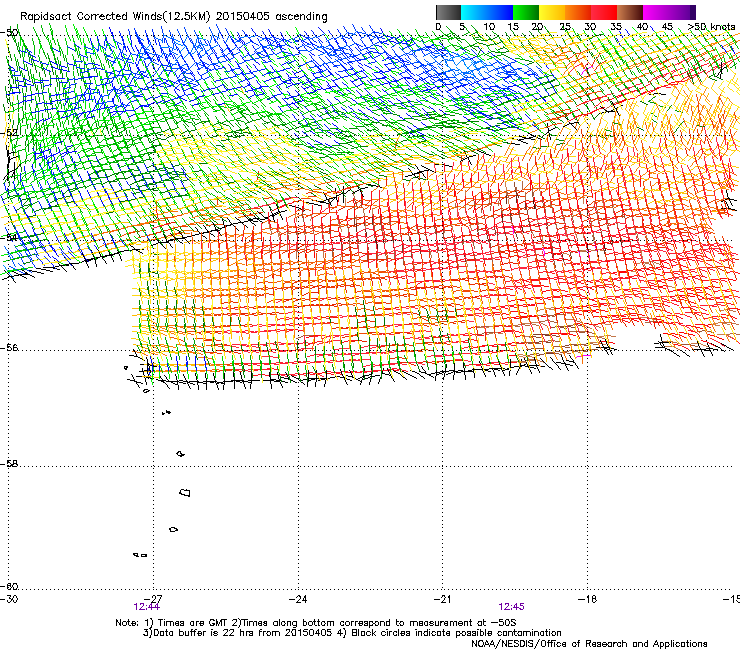
Task: Pick the purple 45-50 knots legend segment
Action: [682, 12]
